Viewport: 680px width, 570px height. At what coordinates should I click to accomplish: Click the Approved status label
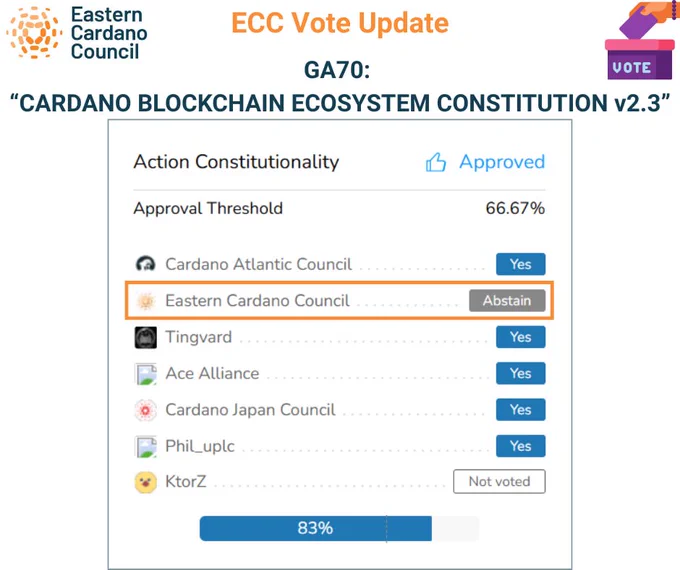tap(502, 162)
